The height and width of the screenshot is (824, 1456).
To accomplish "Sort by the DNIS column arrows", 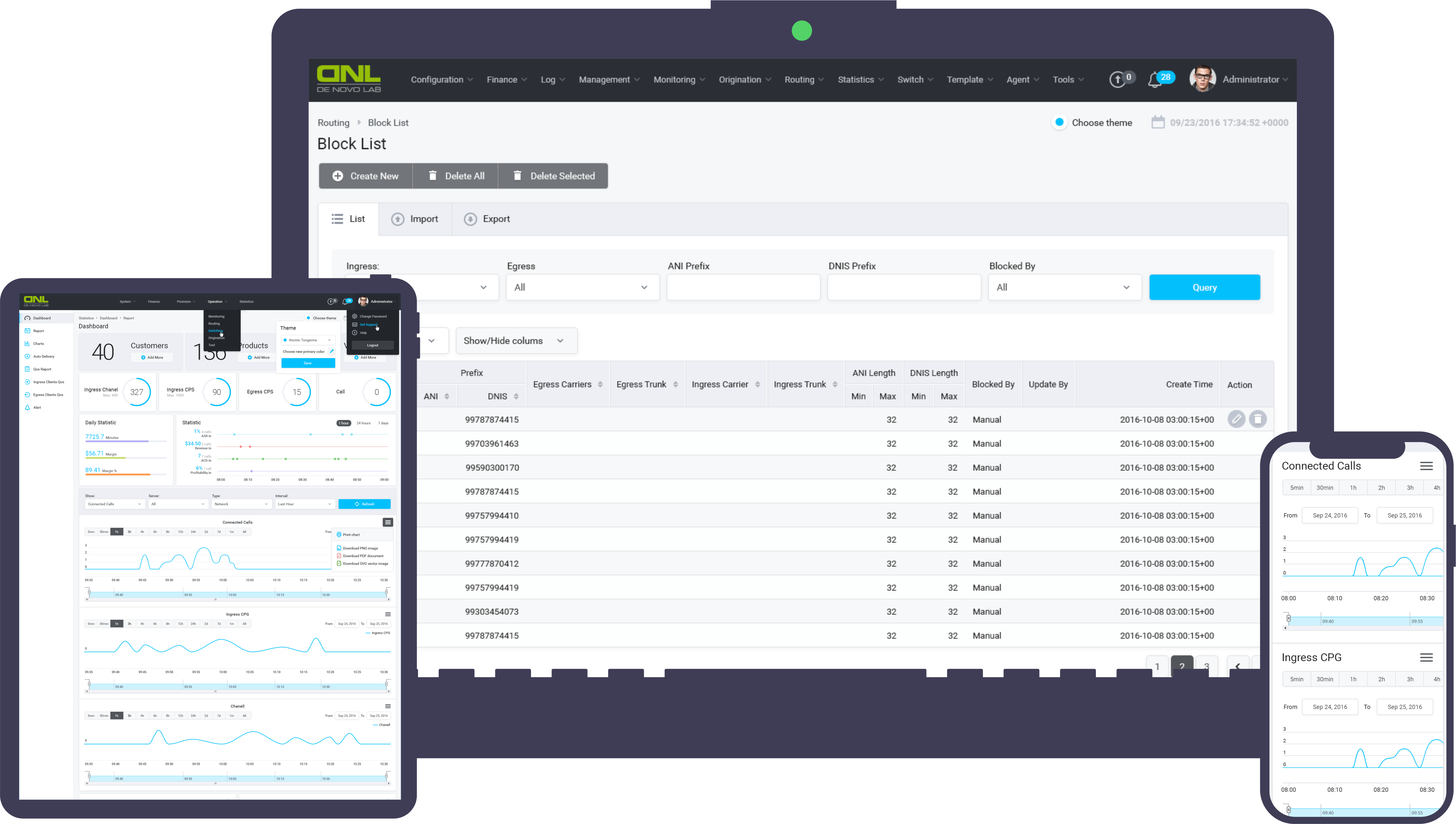I will click(x=516, y=396).
